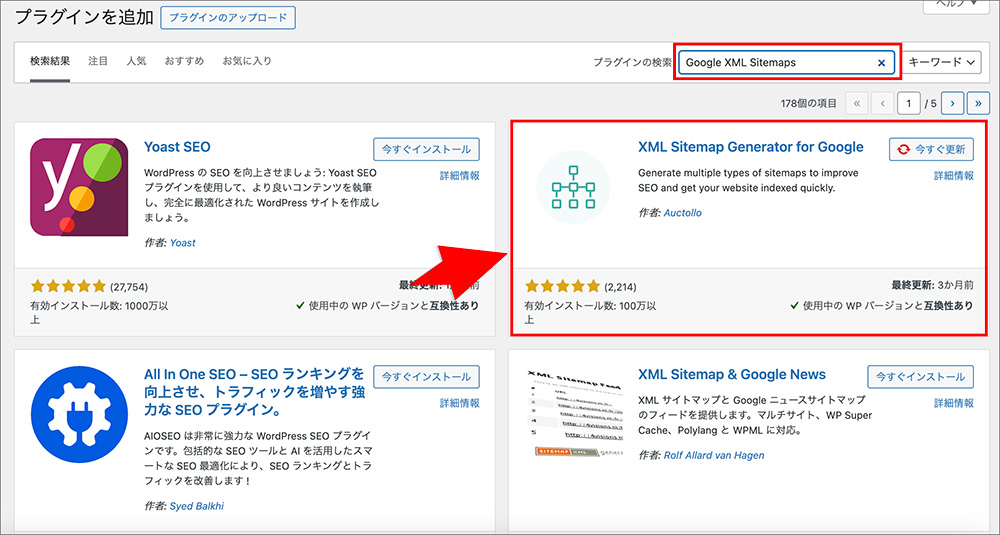Click 有効インストール数: 100万以上 text
This screenshot has height=535, width=1000.
click(590, 312)
